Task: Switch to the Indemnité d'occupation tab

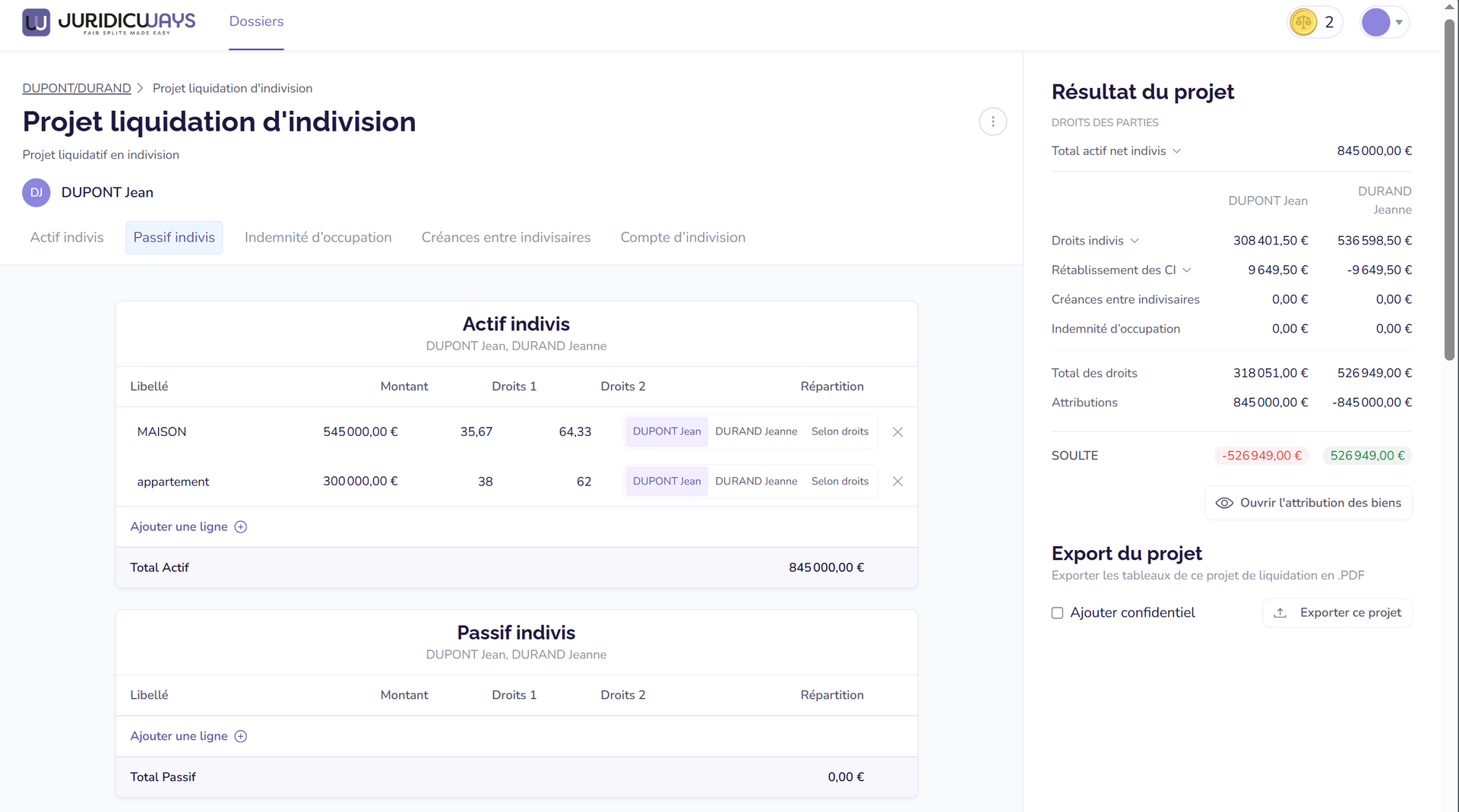Action: click(318, 238)
